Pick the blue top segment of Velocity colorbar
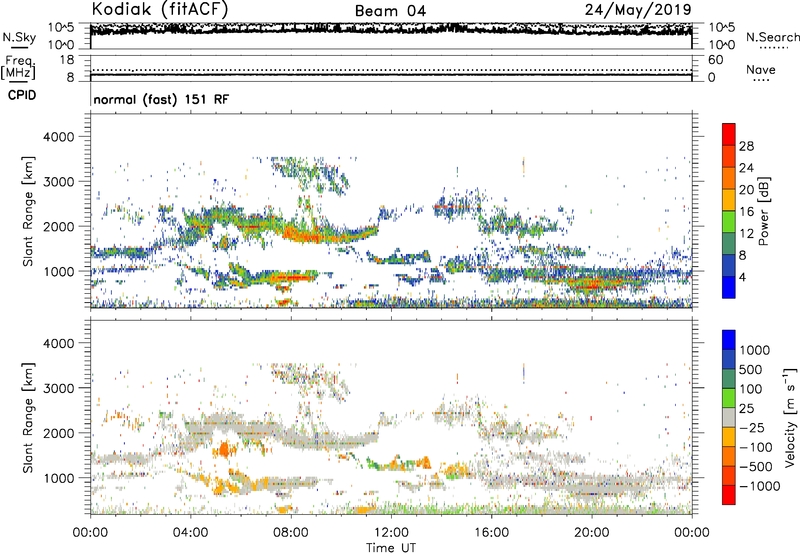800x554 pixels. click(x=729, y=340)
